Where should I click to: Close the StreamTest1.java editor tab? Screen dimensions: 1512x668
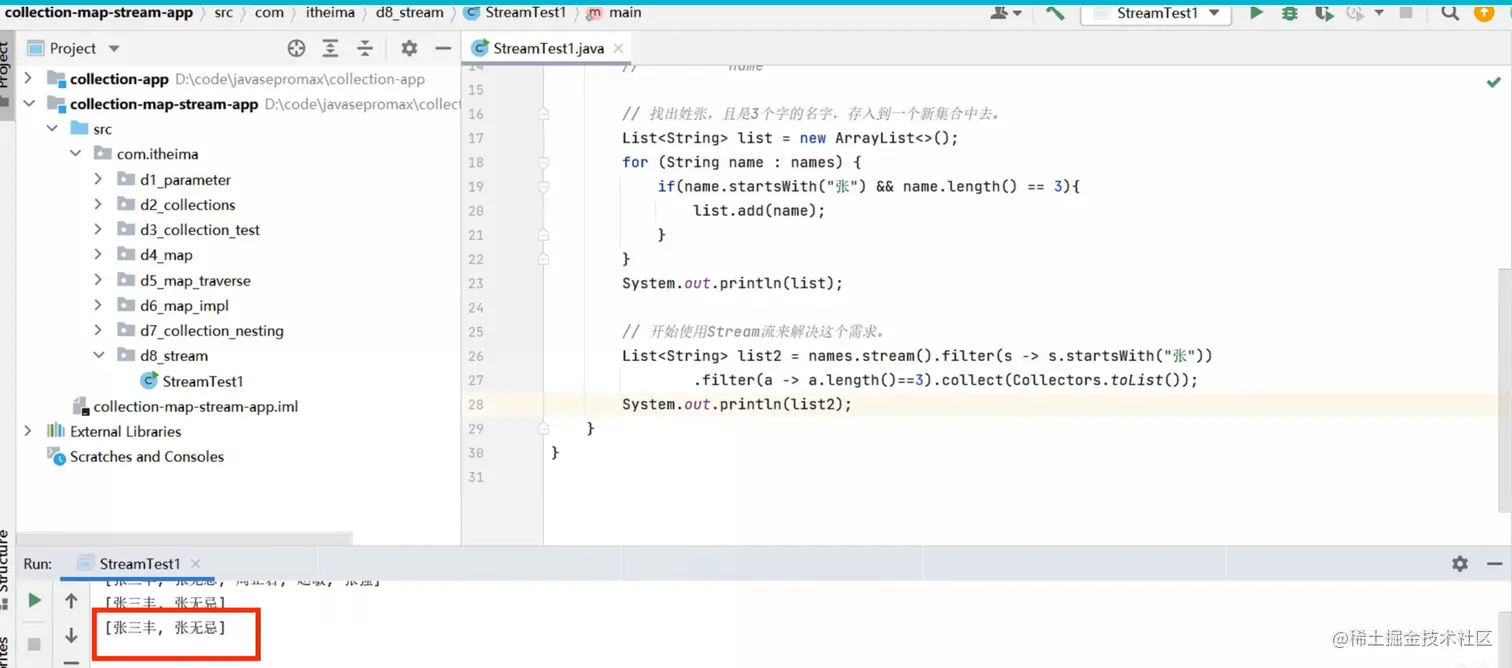[x=619, y=48]
